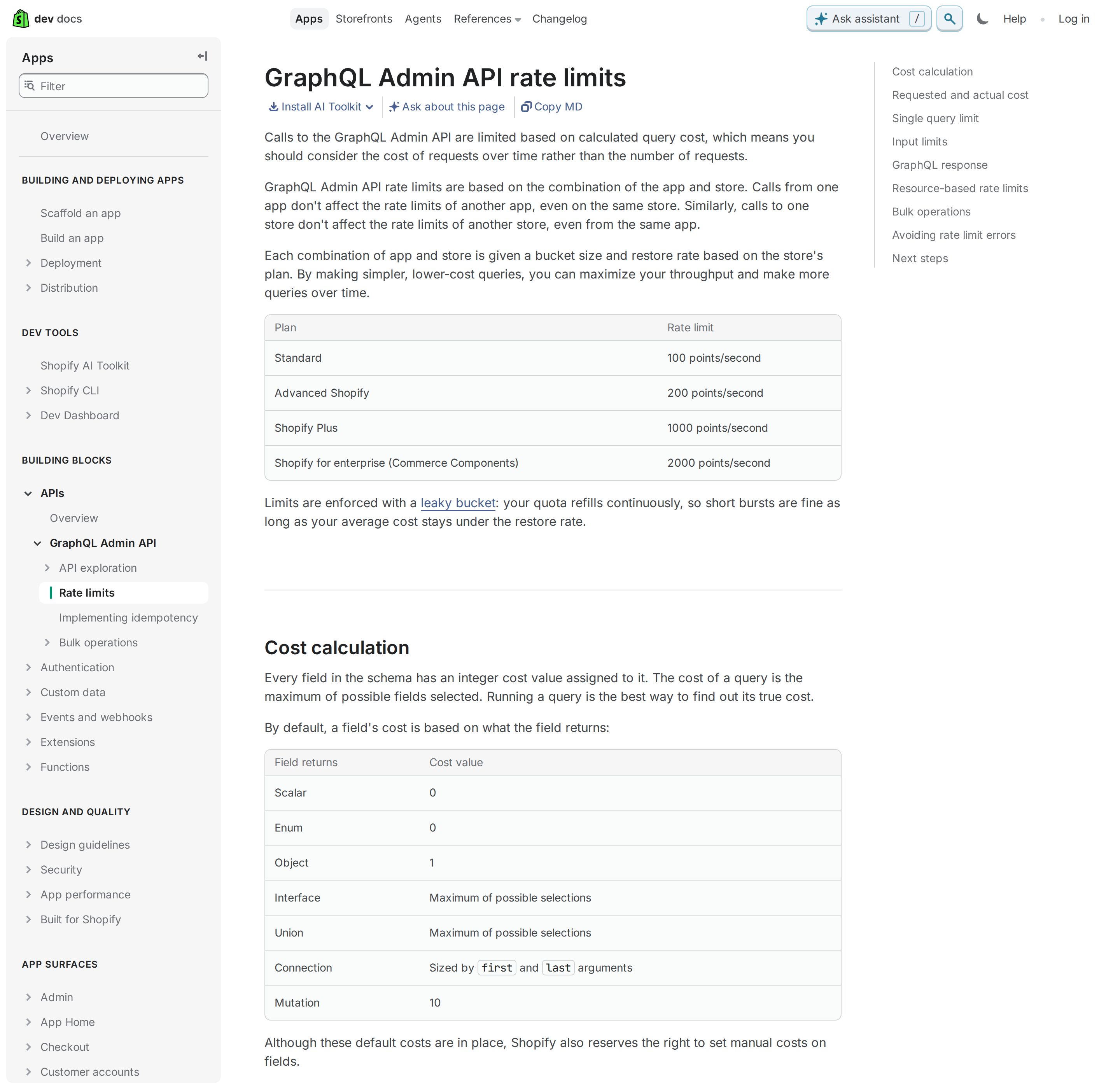1120x1089 pixels.
Task: Follow the leaky bucket link
Action: 458,503
